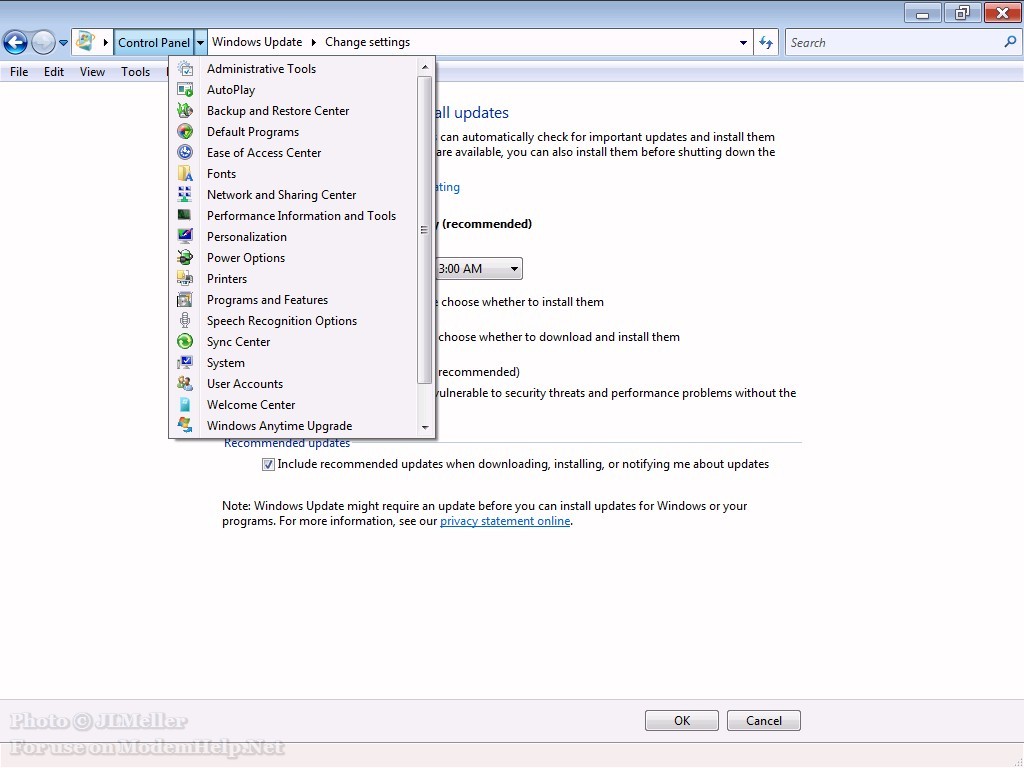
Task: Click the scroll up arrow in dropdown list
Action: [x=424, y=67]
